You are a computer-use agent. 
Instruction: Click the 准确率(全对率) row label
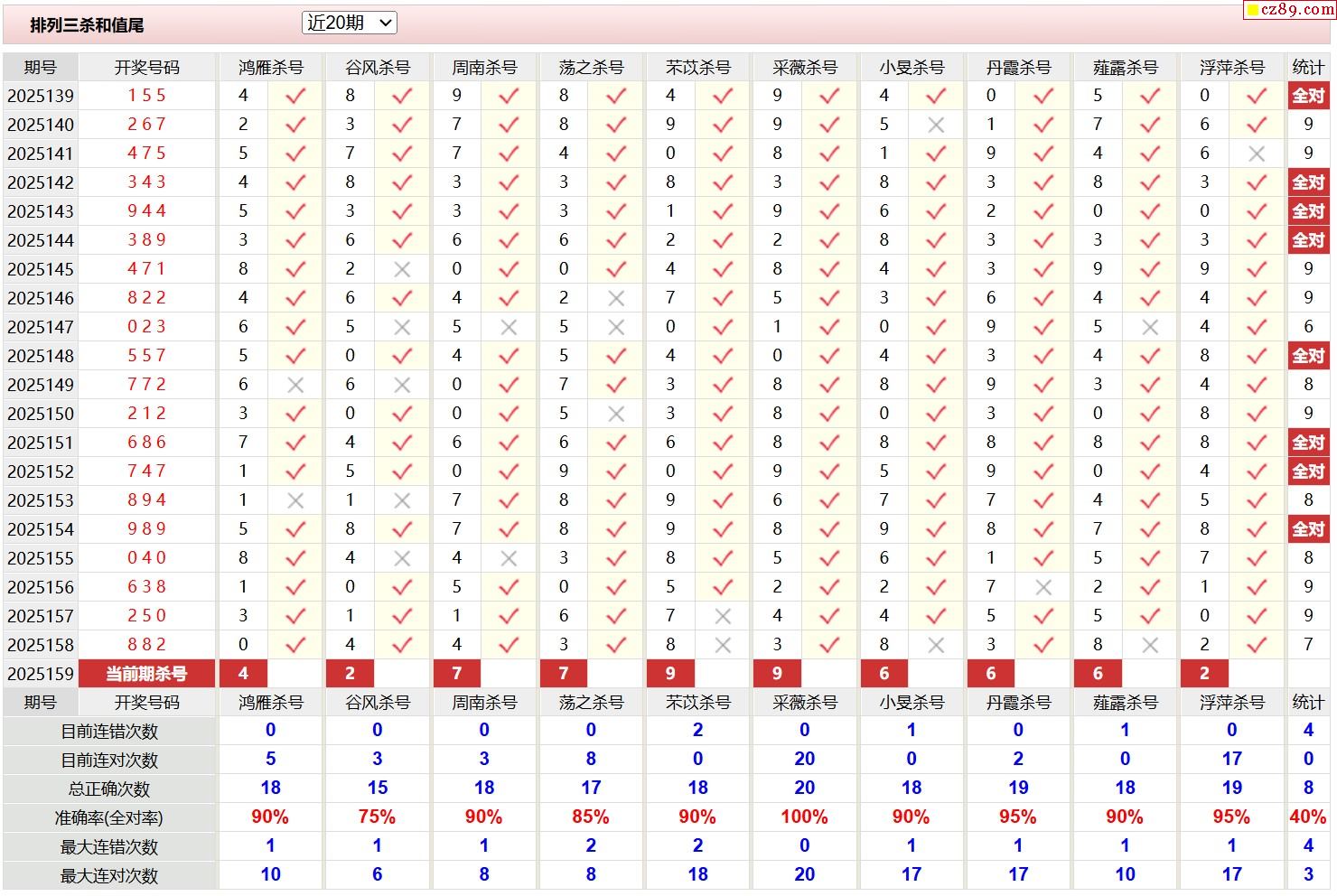[109, 818]
